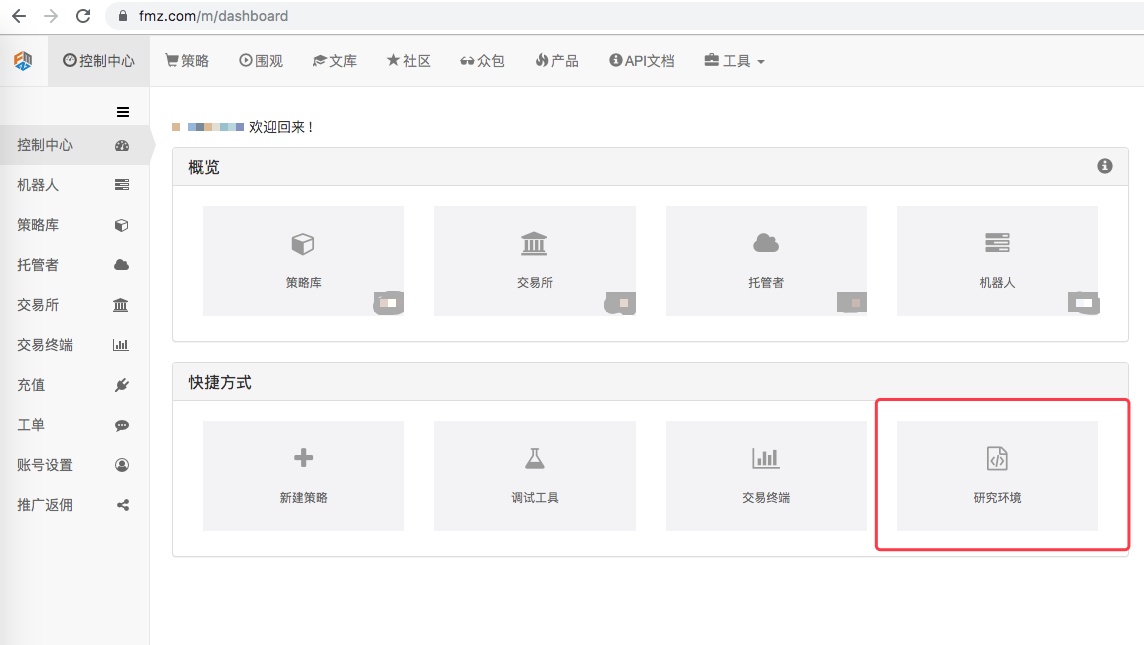The width and height of the screenshot is (1144, 645).
Task: Go to API文档 in top navigation
Action: point(641,61)
